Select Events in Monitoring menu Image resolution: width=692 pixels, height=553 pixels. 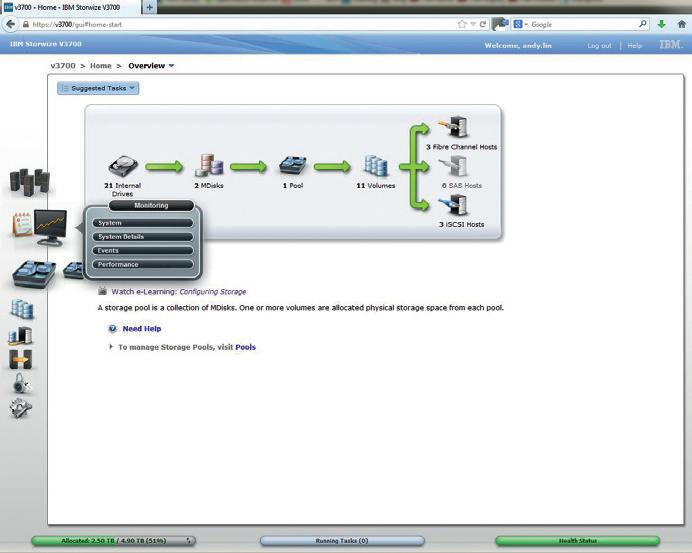tap(143, 250)
